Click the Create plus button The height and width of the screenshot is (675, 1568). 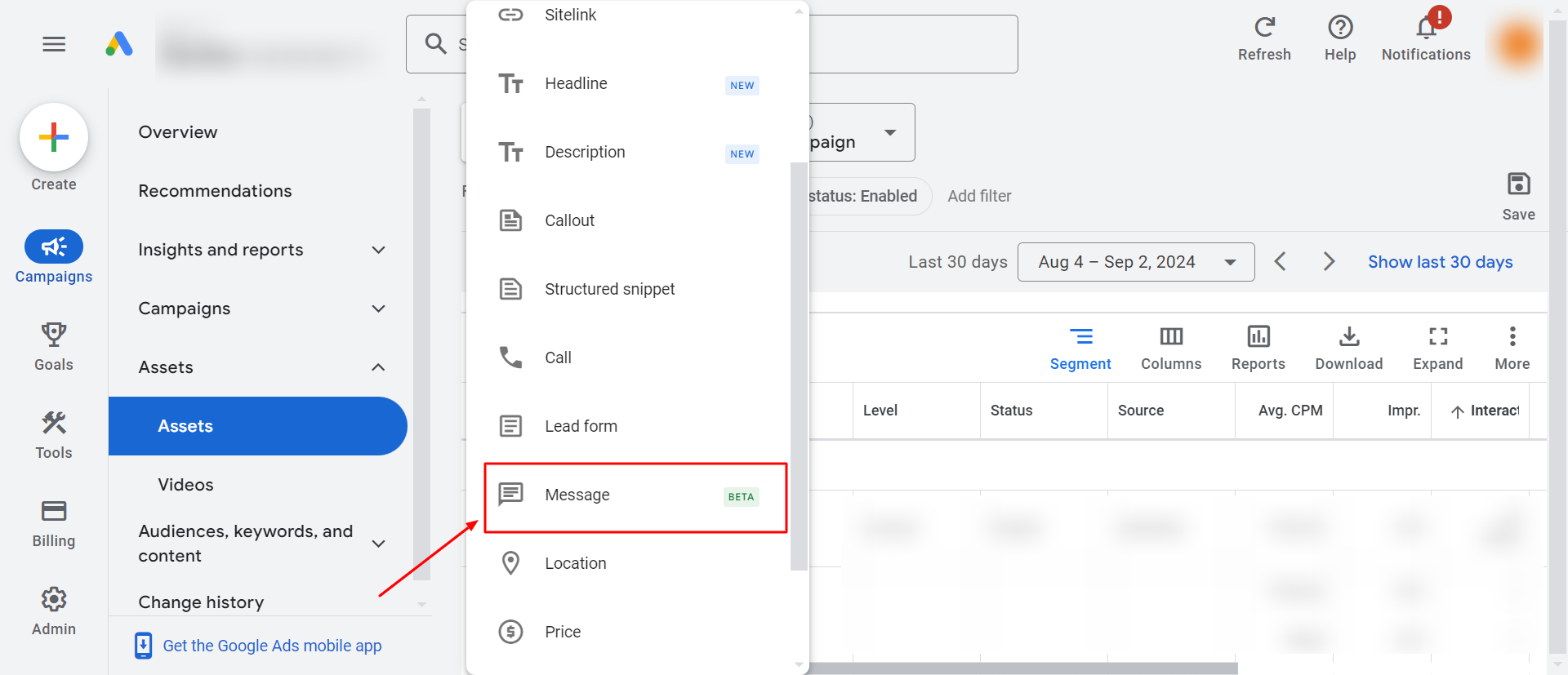click(x=54, y=137)
